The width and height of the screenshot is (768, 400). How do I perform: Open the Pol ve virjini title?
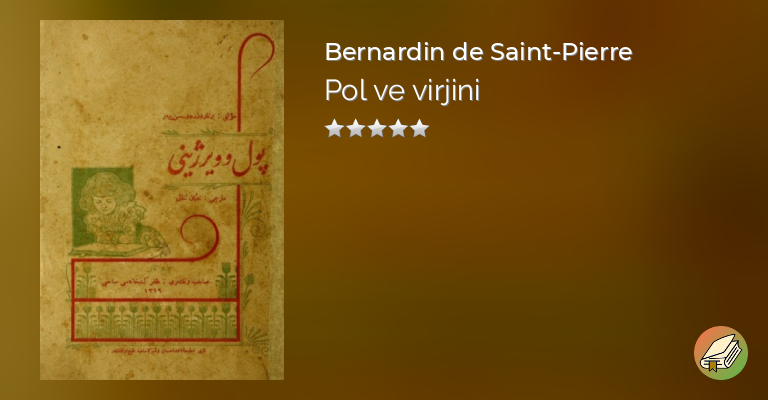402,91
